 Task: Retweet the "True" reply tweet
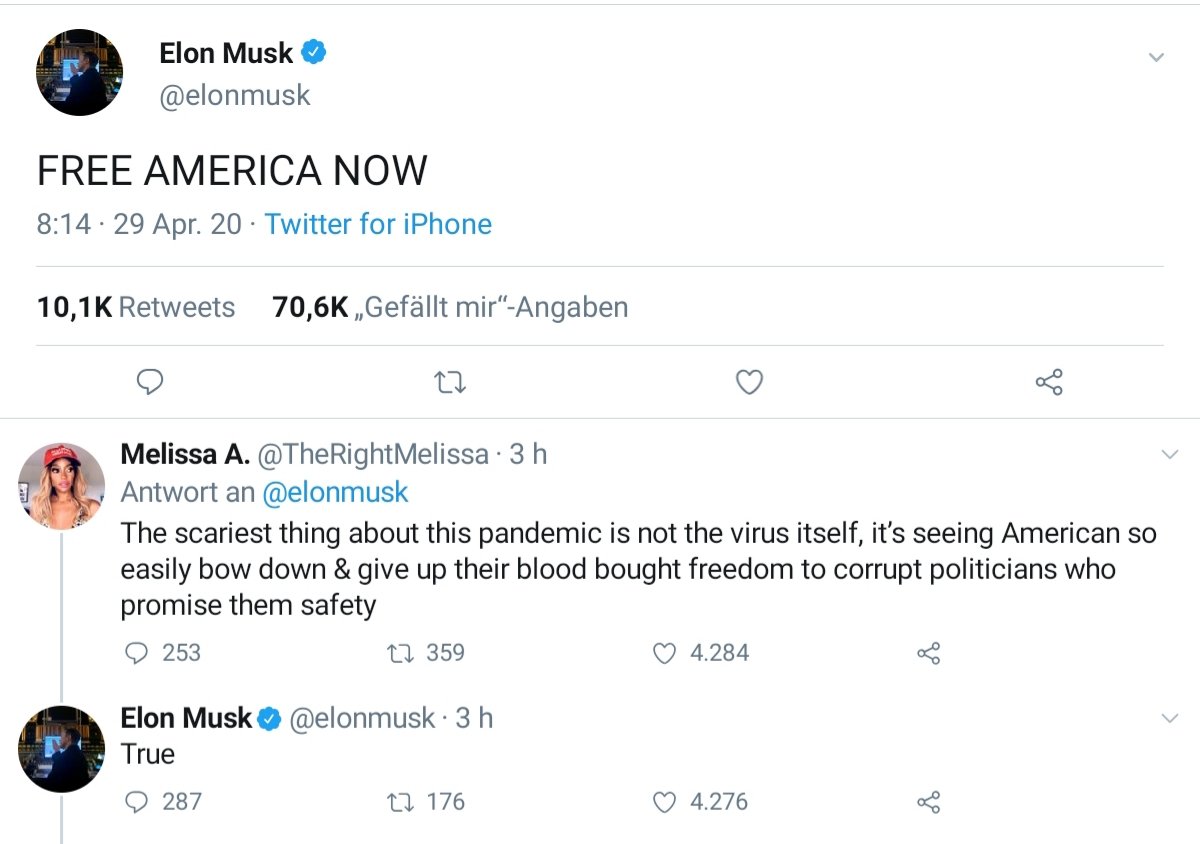point(399,802)
